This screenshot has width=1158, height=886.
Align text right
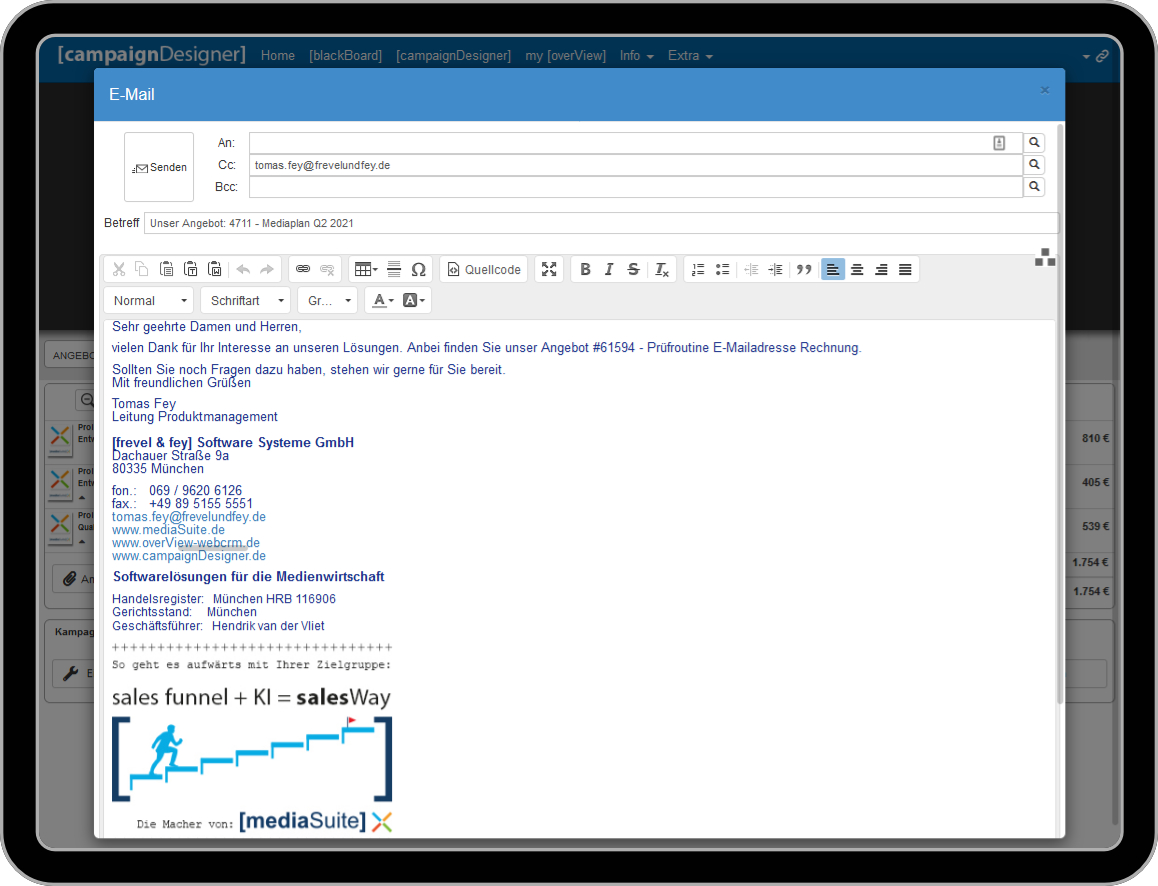click(x=881, y=269)
